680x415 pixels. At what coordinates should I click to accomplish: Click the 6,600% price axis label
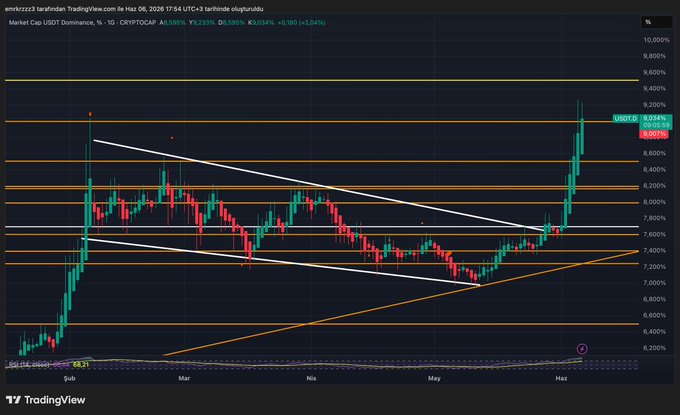pyautogui.click(x=654, y=315)
